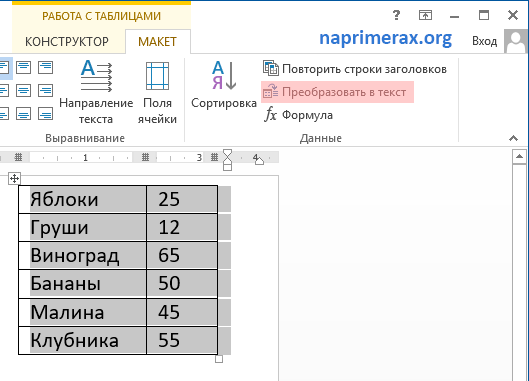The width and height of the screenshot is (529, 381).
Task: Click the cell Бананы
Action: coord(82,283)
